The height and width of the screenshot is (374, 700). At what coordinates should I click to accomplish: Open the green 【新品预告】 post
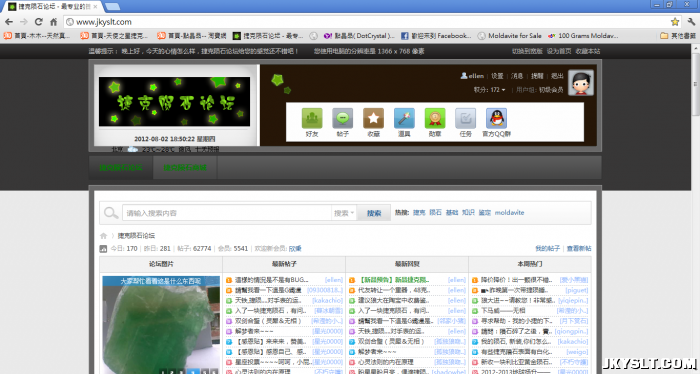click(394, 280)
